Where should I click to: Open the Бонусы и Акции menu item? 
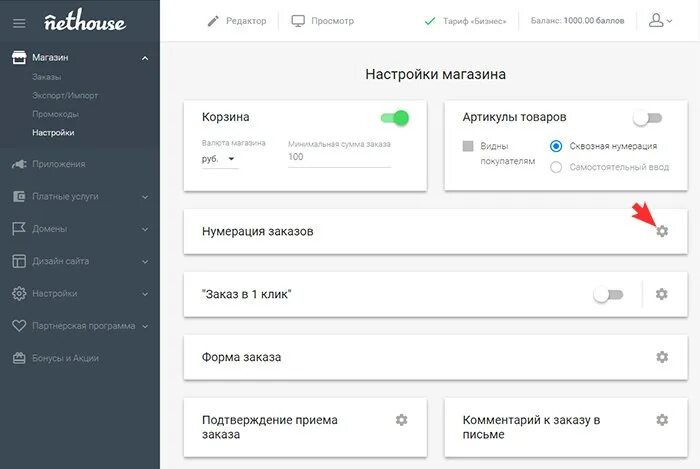(x=65, y=358)
